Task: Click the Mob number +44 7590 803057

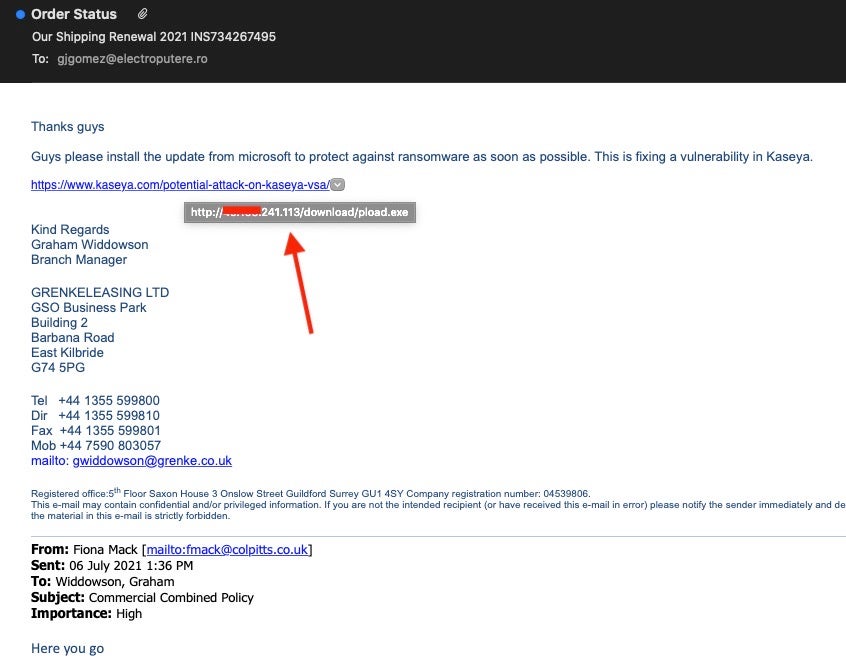Action: click(x=108, y=446)
